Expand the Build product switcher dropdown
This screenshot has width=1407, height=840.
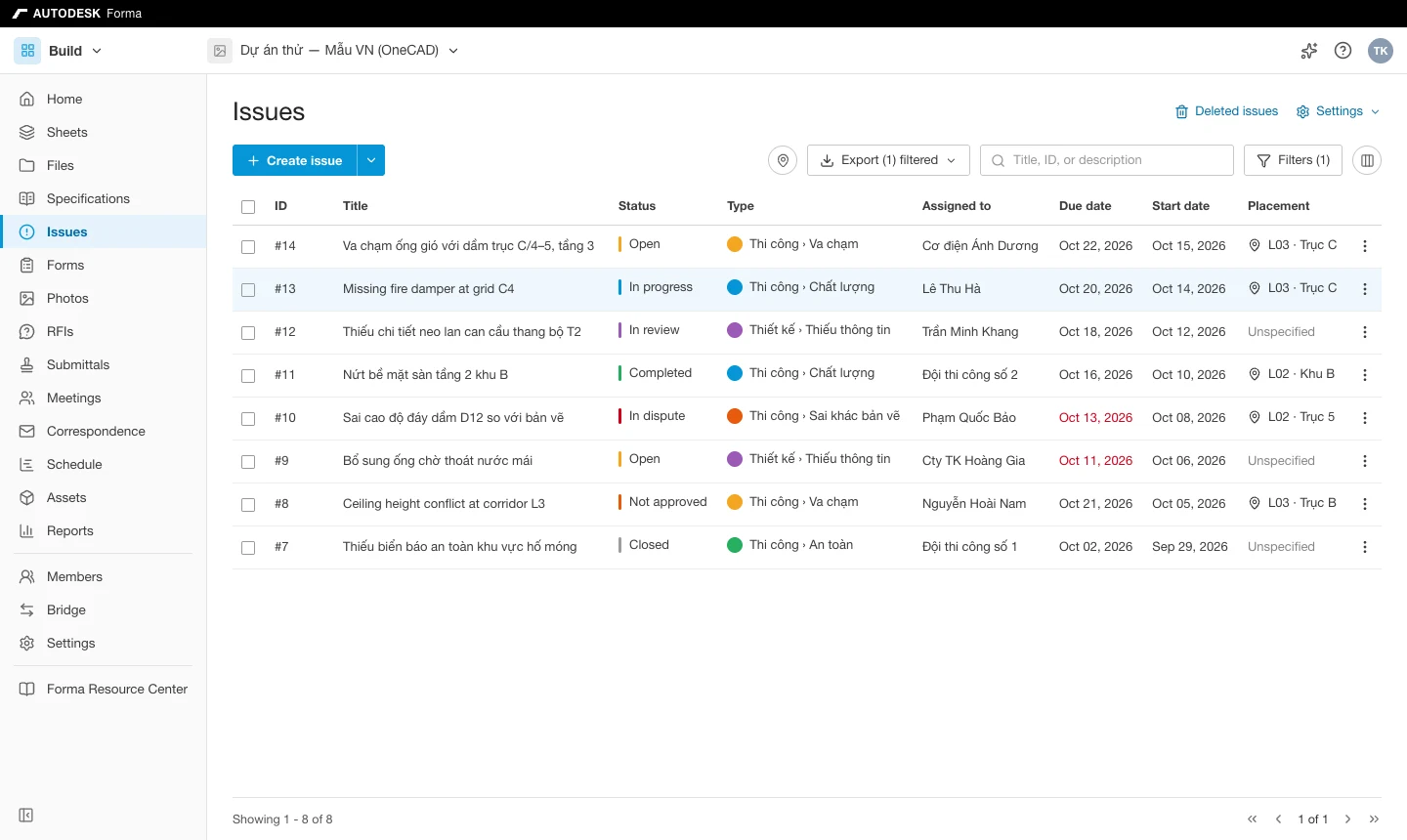[x=97, y=51]
